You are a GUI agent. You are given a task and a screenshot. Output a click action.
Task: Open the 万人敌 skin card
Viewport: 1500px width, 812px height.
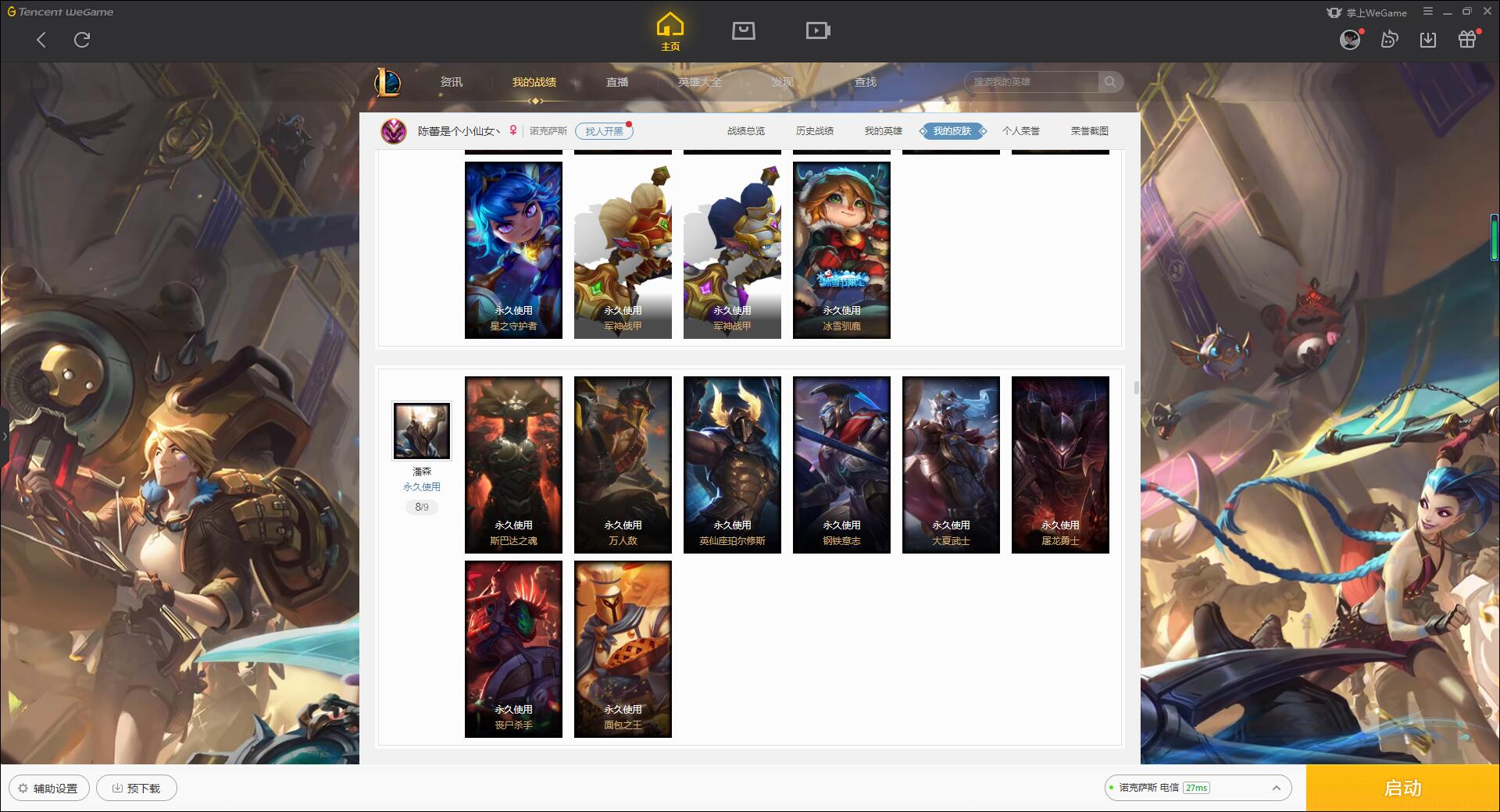[623, 465]
